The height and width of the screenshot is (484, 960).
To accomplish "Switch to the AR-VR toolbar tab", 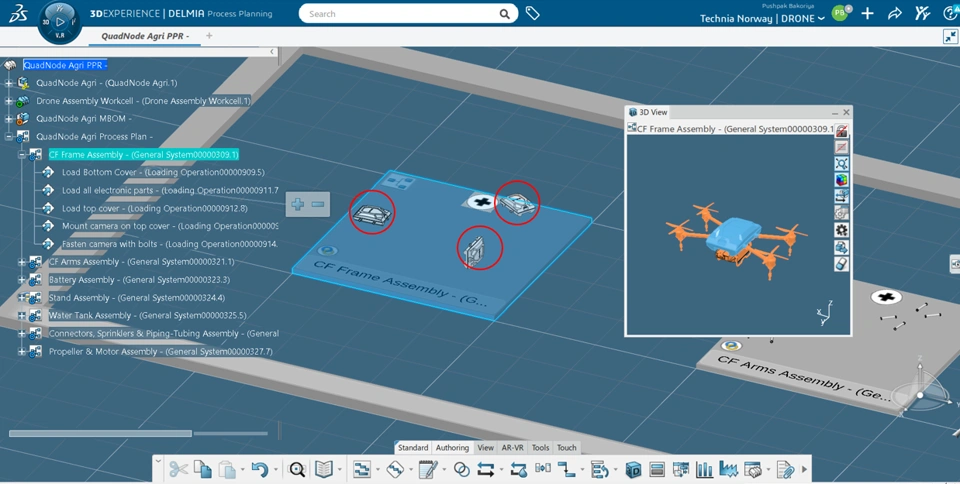I will click(x=512, y=447).
